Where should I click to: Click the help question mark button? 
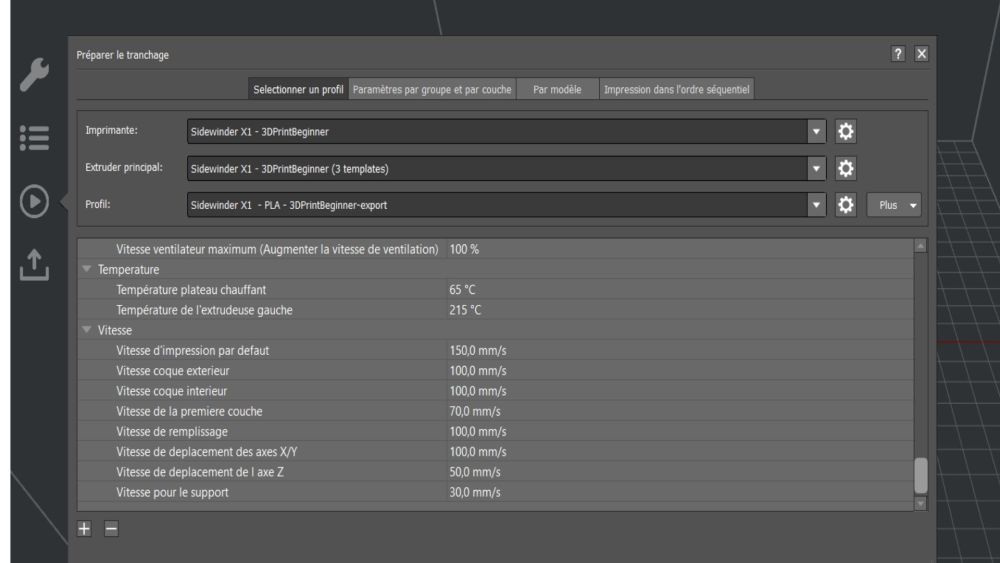click(x=898, y=54)
